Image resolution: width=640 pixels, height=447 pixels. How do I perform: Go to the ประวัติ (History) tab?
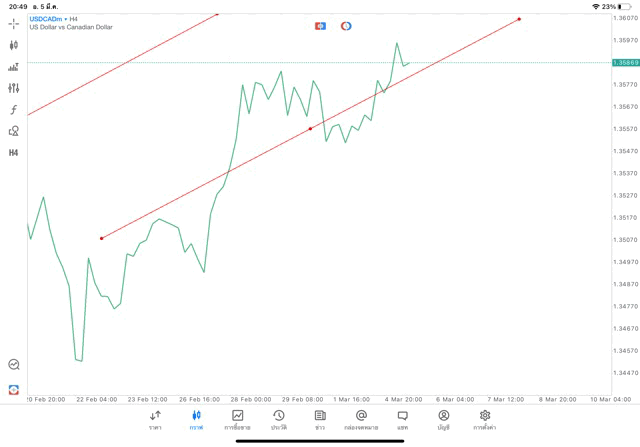point(278,419)
